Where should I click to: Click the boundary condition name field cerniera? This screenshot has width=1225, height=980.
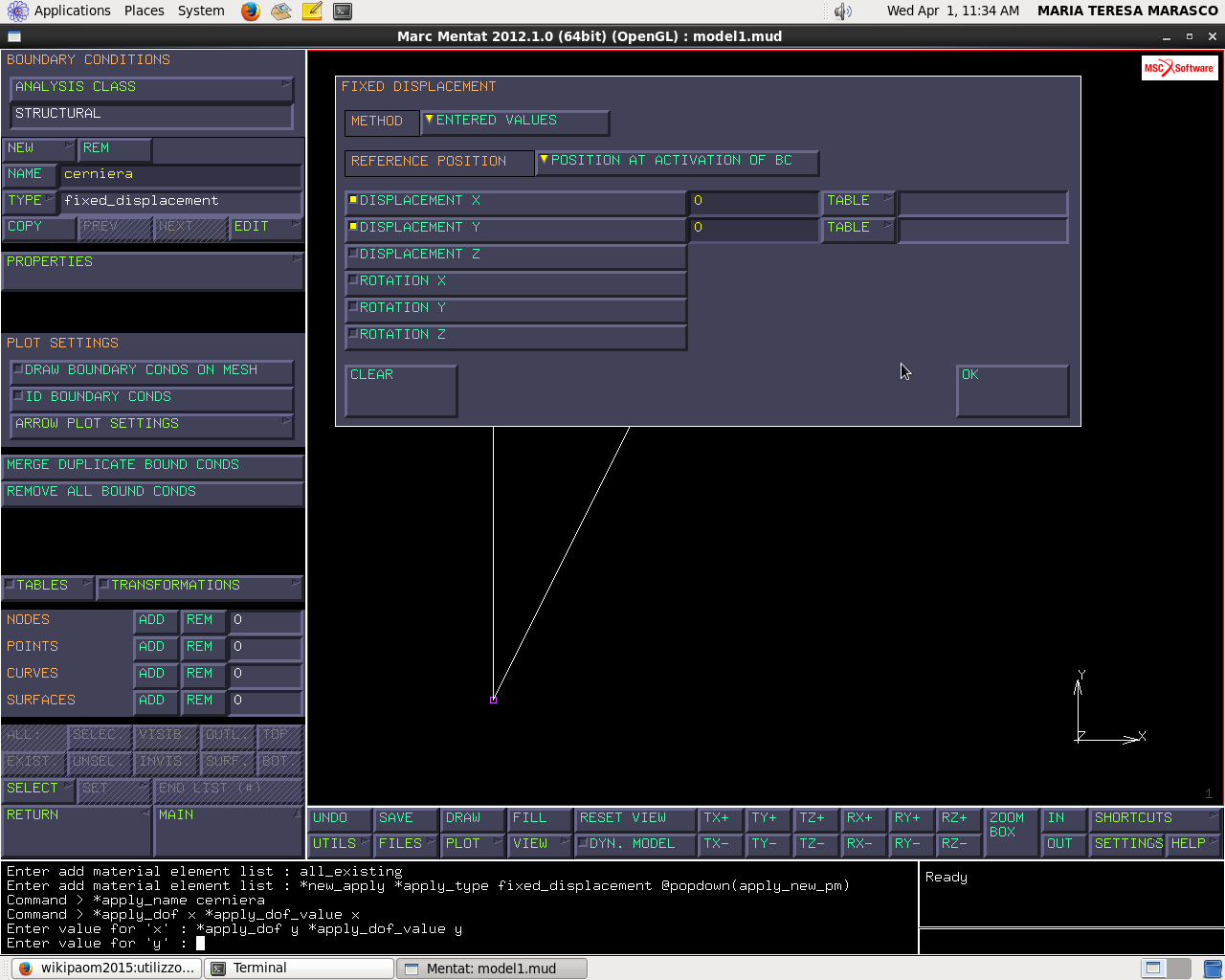181,175
